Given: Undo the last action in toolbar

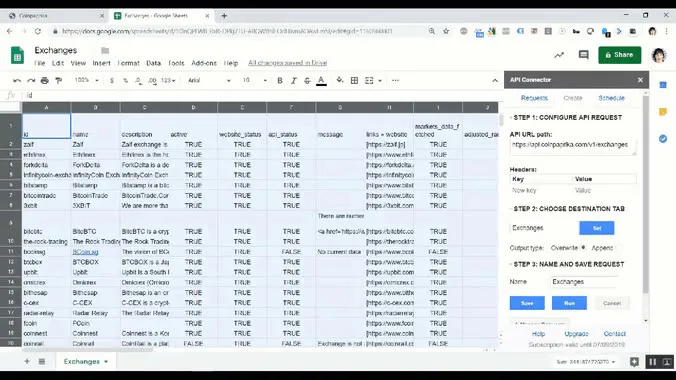Looking at the screenshot, I should 17,81.
